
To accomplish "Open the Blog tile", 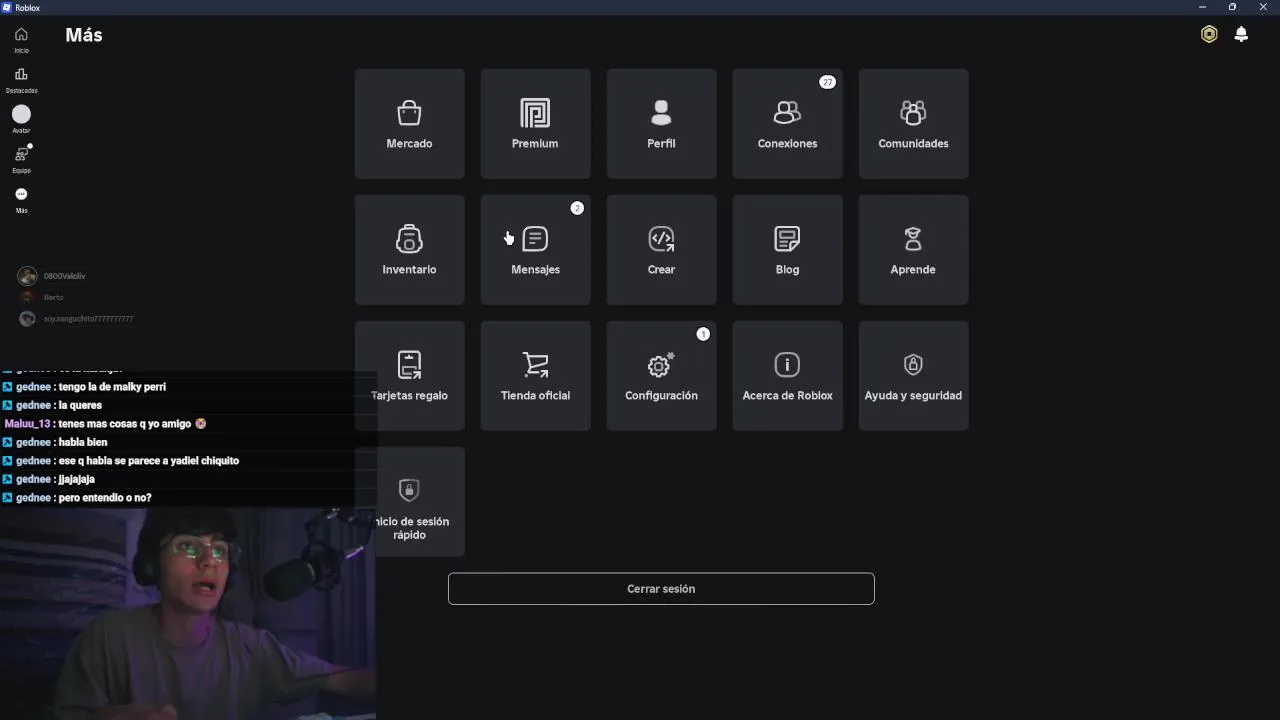I will [787, 250].
